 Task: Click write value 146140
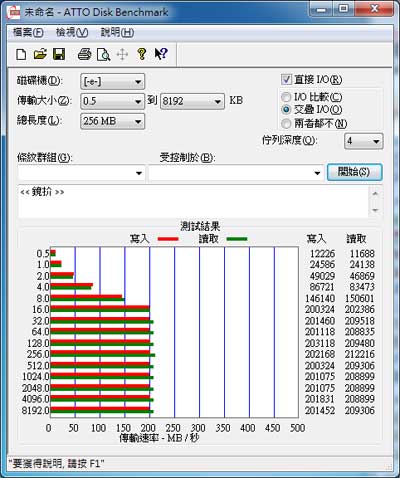[320, 298]
